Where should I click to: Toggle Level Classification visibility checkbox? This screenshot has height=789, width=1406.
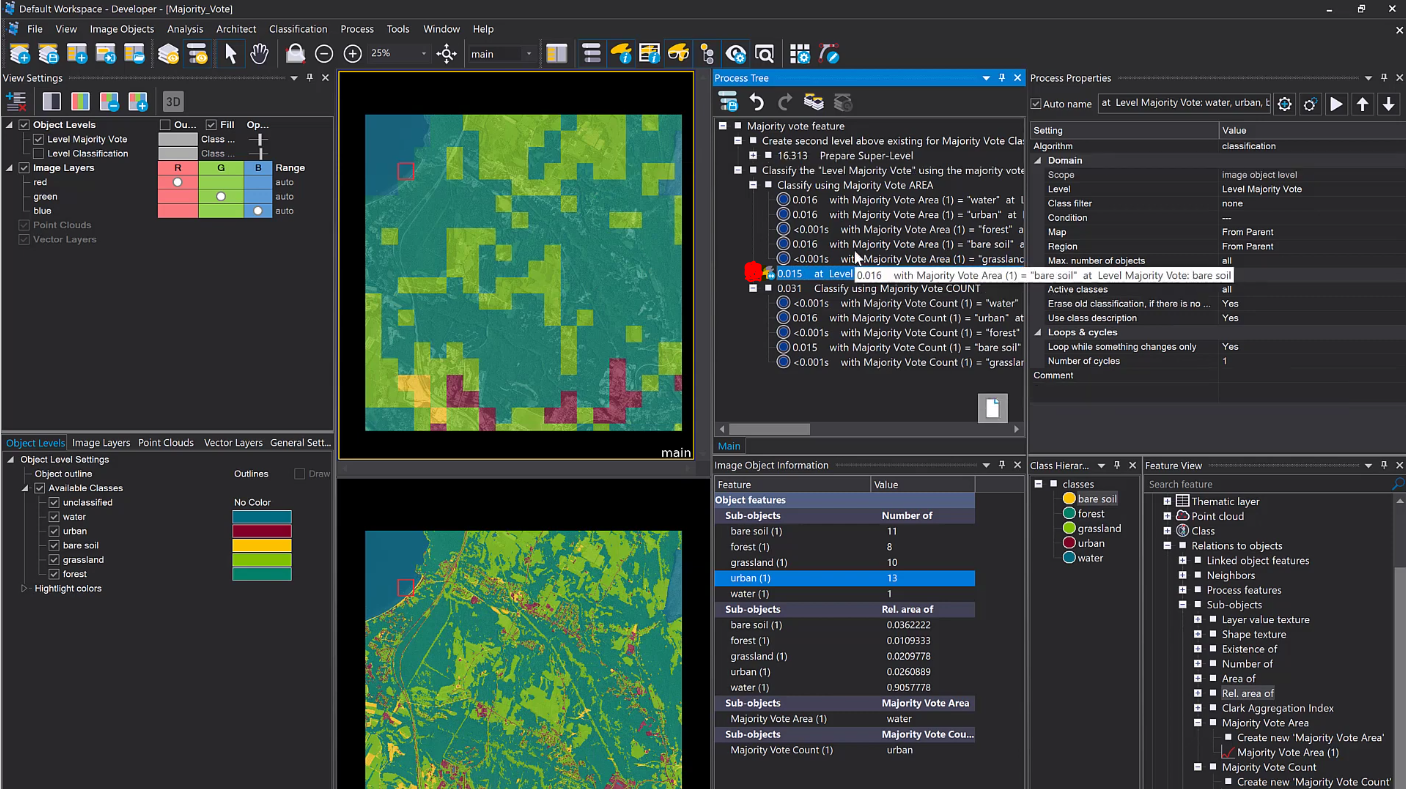(x=39, y=154)
